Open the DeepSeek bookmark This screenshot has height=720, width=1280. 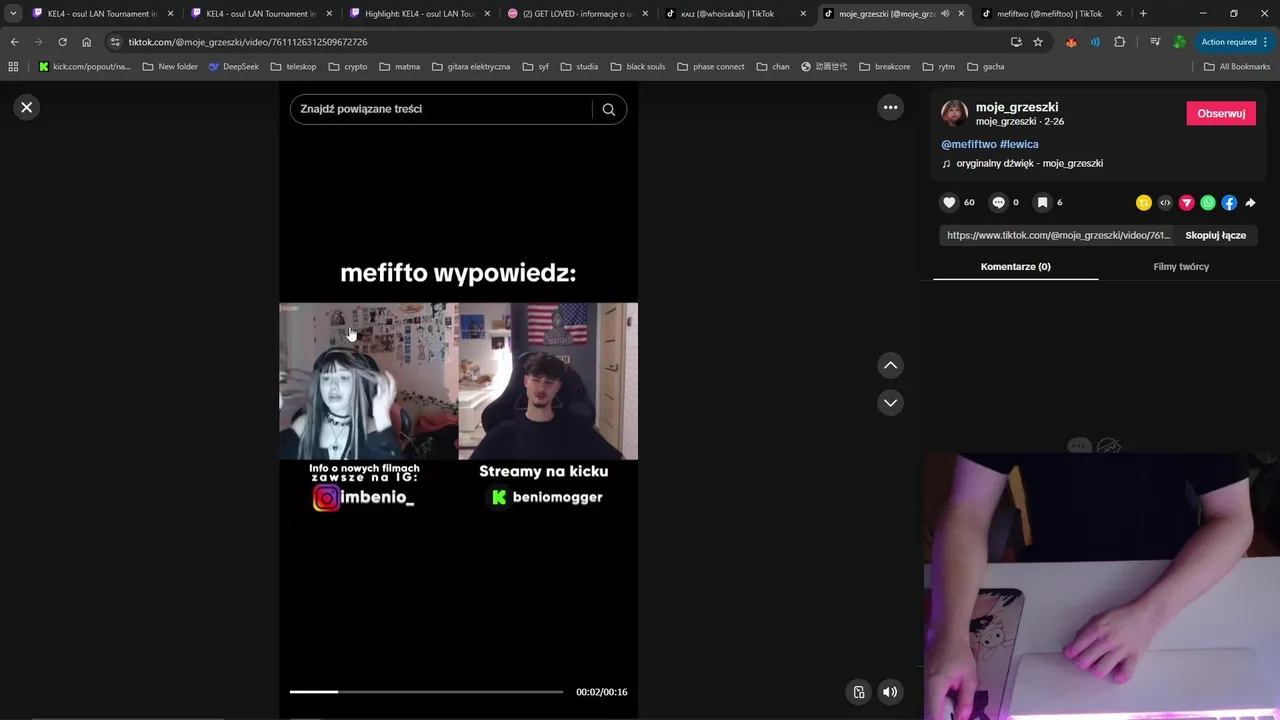click(x=234, y=67)
